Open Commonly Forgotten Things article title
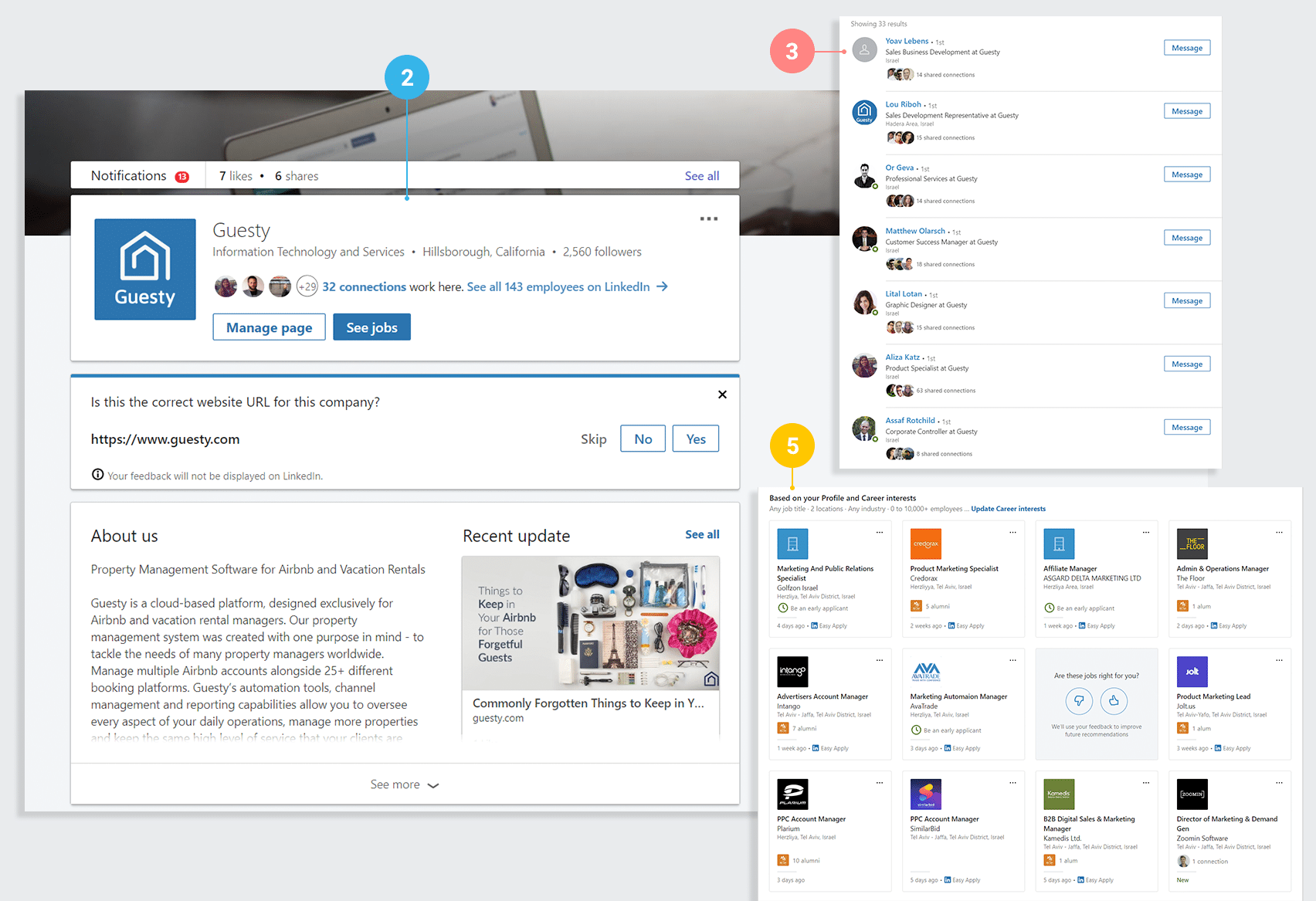The height and width of the screenshot is (901, 1316). pos(588,703)
